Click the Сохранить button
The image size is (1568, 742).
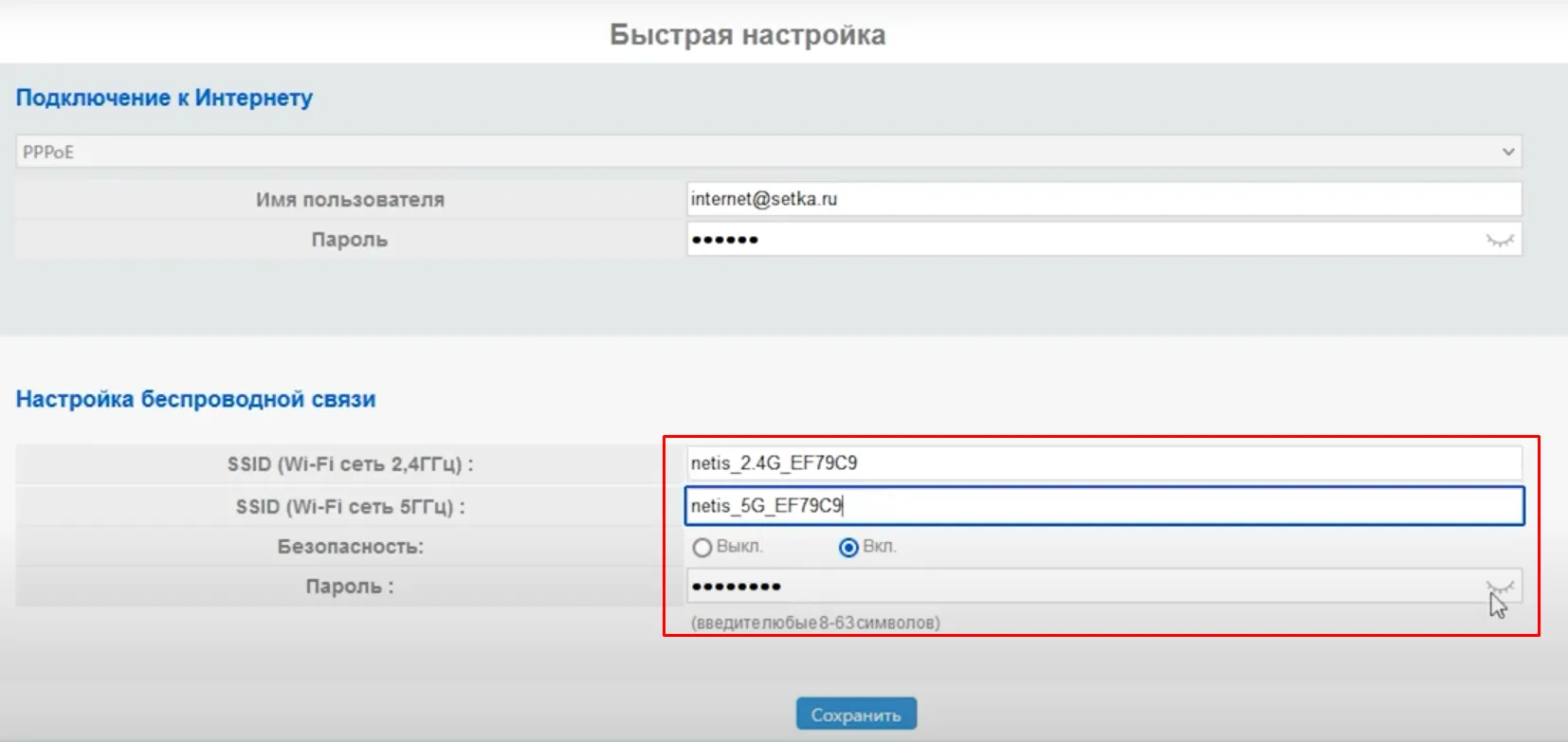tap(856, 715)
